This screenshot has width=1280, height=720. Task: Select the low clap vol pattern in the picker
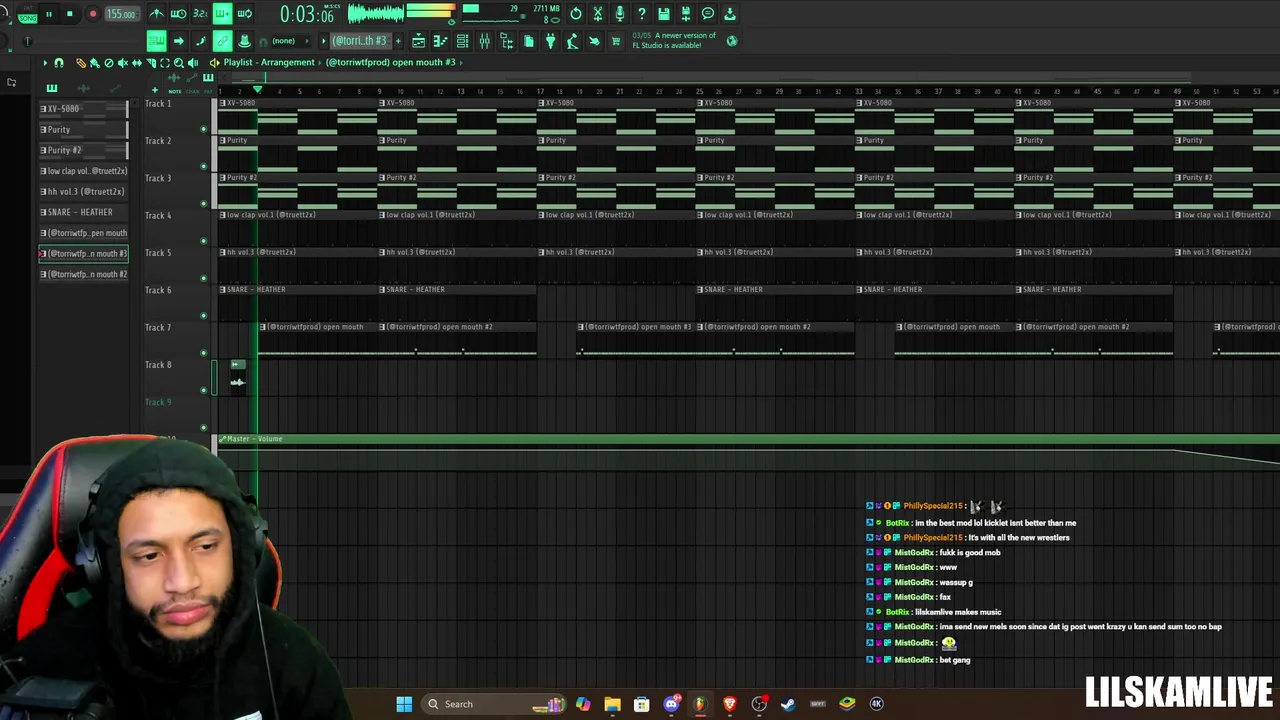[83, 171]
